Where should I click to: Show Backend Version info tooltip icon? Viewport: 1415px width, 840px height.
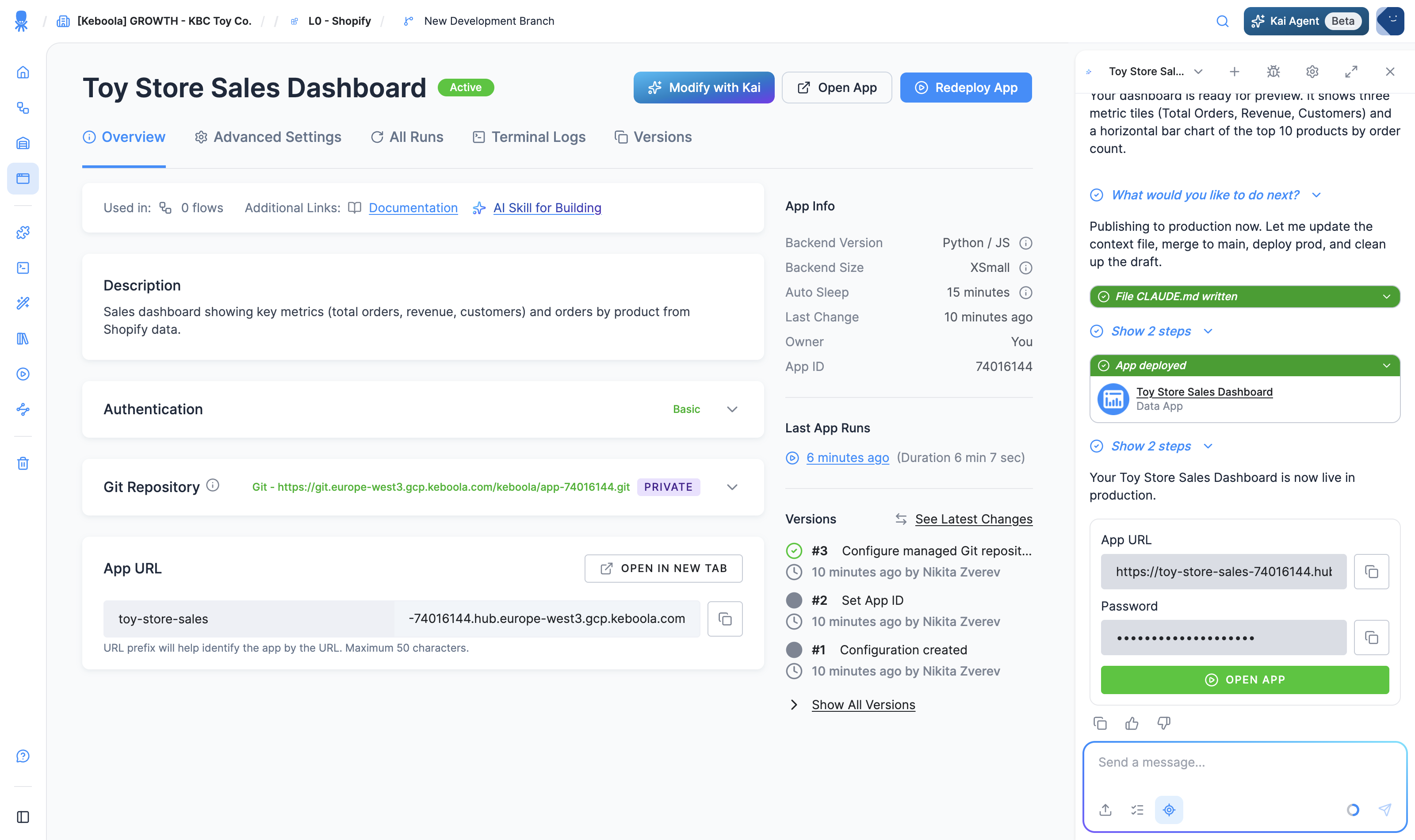pyautogui.click(x=1025, y=243)
